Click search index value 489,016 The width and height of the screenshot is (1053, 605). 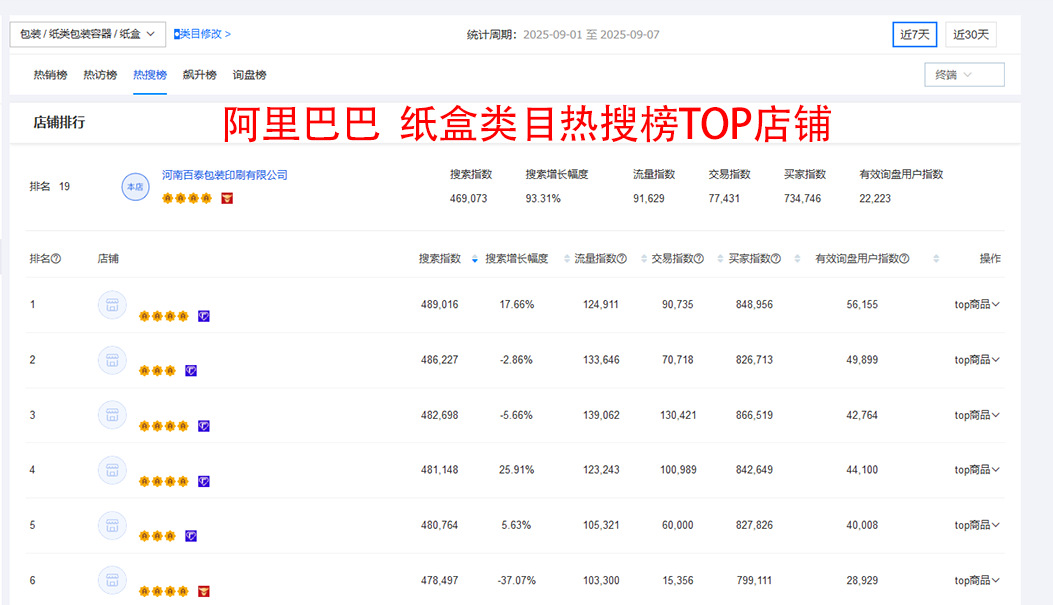tap(439, 305)
